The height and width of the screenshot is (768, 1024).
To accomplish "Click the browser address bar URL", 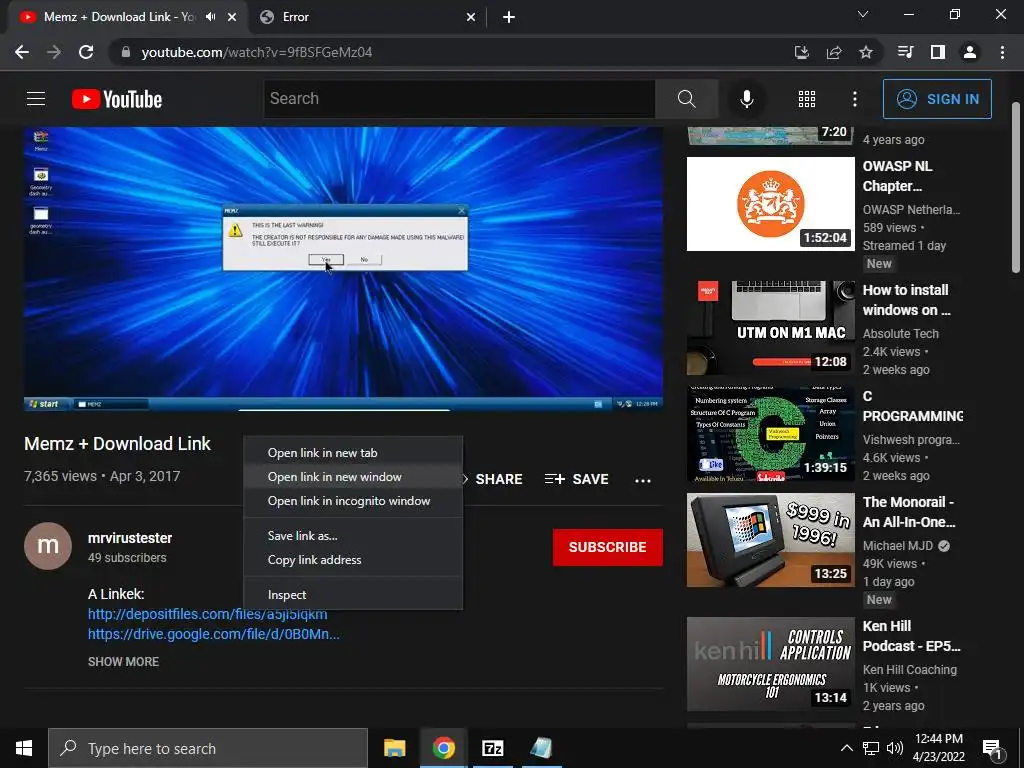I will click(x=257, y=52).
